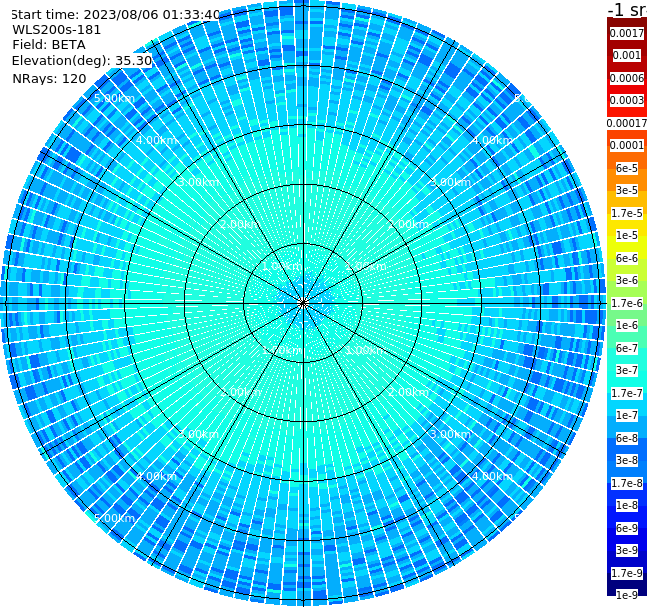Screen dimensions: 647x607
Task: Select the upper-right 4.00km range label
Action: (x=492, y=140)
